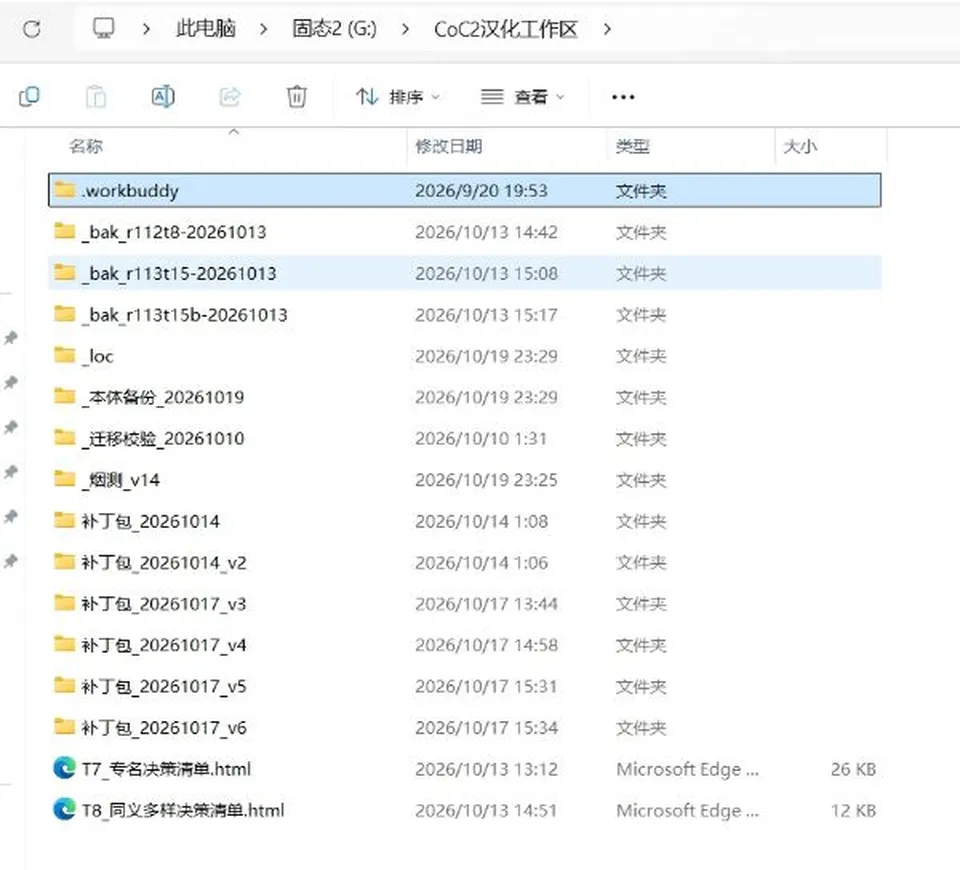Select the Edge icon of T8_同义多样决策清单.html
Image resolution: width=960 pixels, height=870 pixels.
coord(64,809)
